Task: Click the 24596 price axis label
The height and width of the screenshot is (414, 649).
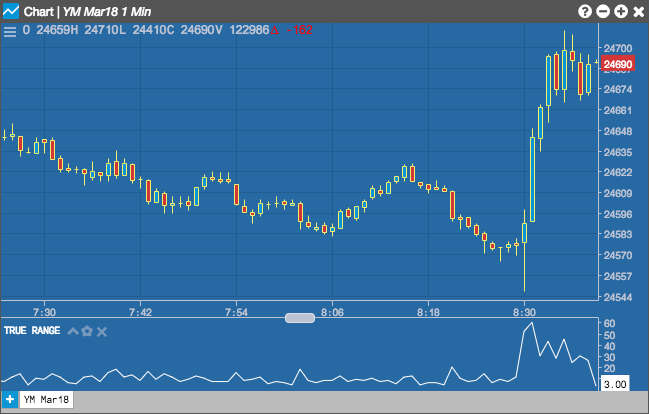Action: [618, 214]
